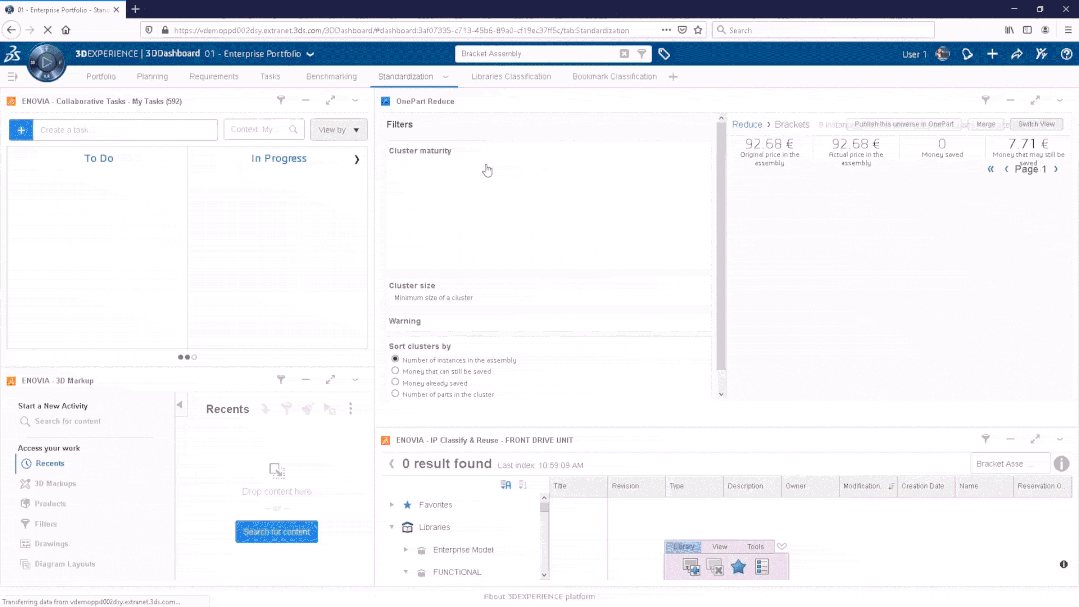Screen dimensions: 1079x607
Task: Click the list properties toolbar icon
Action: [762, 567]
